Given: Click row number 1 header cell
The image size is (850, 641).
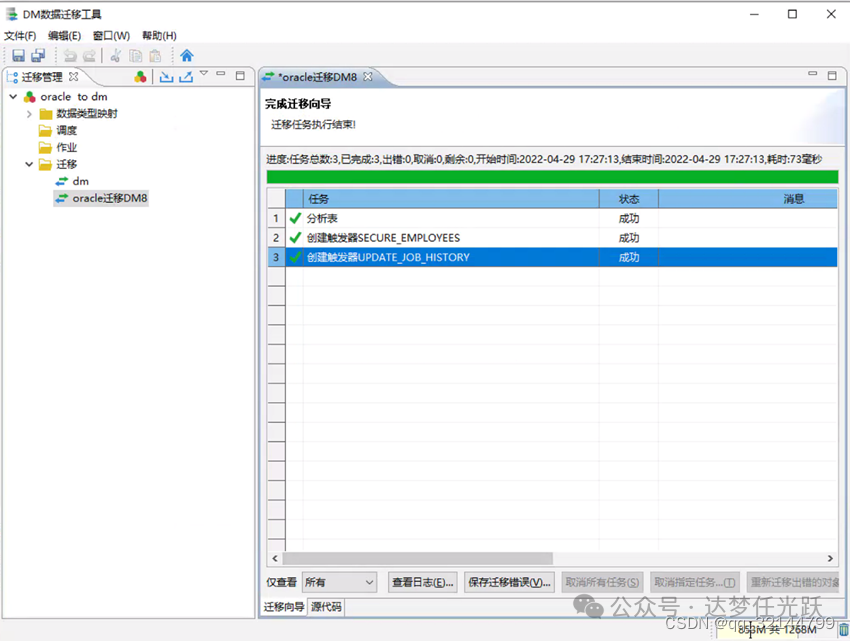Looking at the screenshot, I should point(276,219).
